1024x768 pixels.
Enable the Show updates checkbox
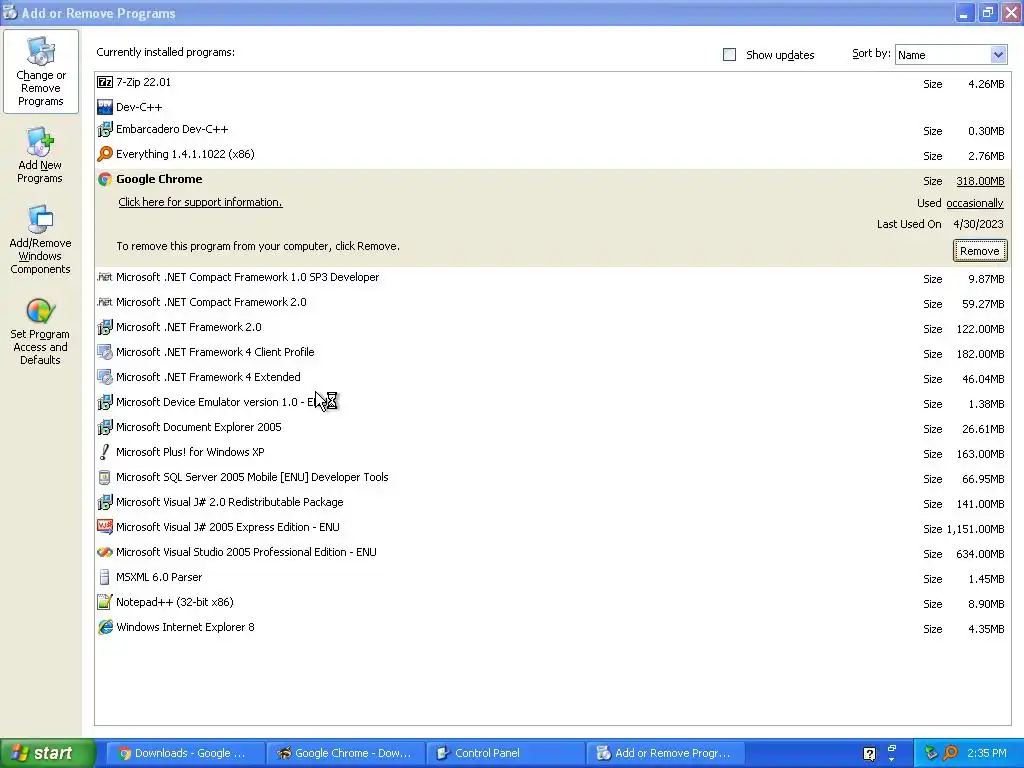point(729,55)
